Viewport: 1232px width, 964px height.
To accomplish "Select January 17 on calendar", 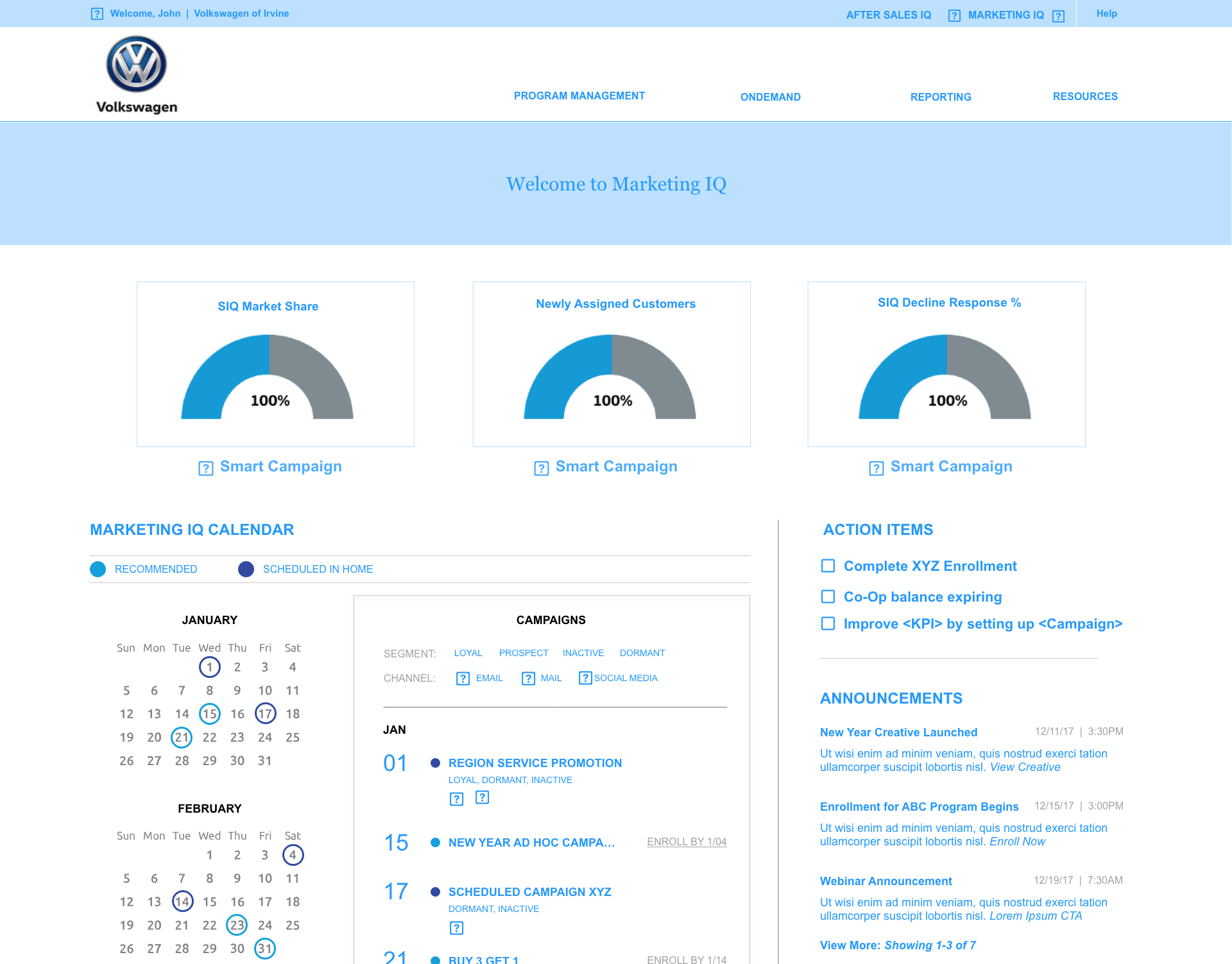I will pyautogui.click(x=265, y=713).
